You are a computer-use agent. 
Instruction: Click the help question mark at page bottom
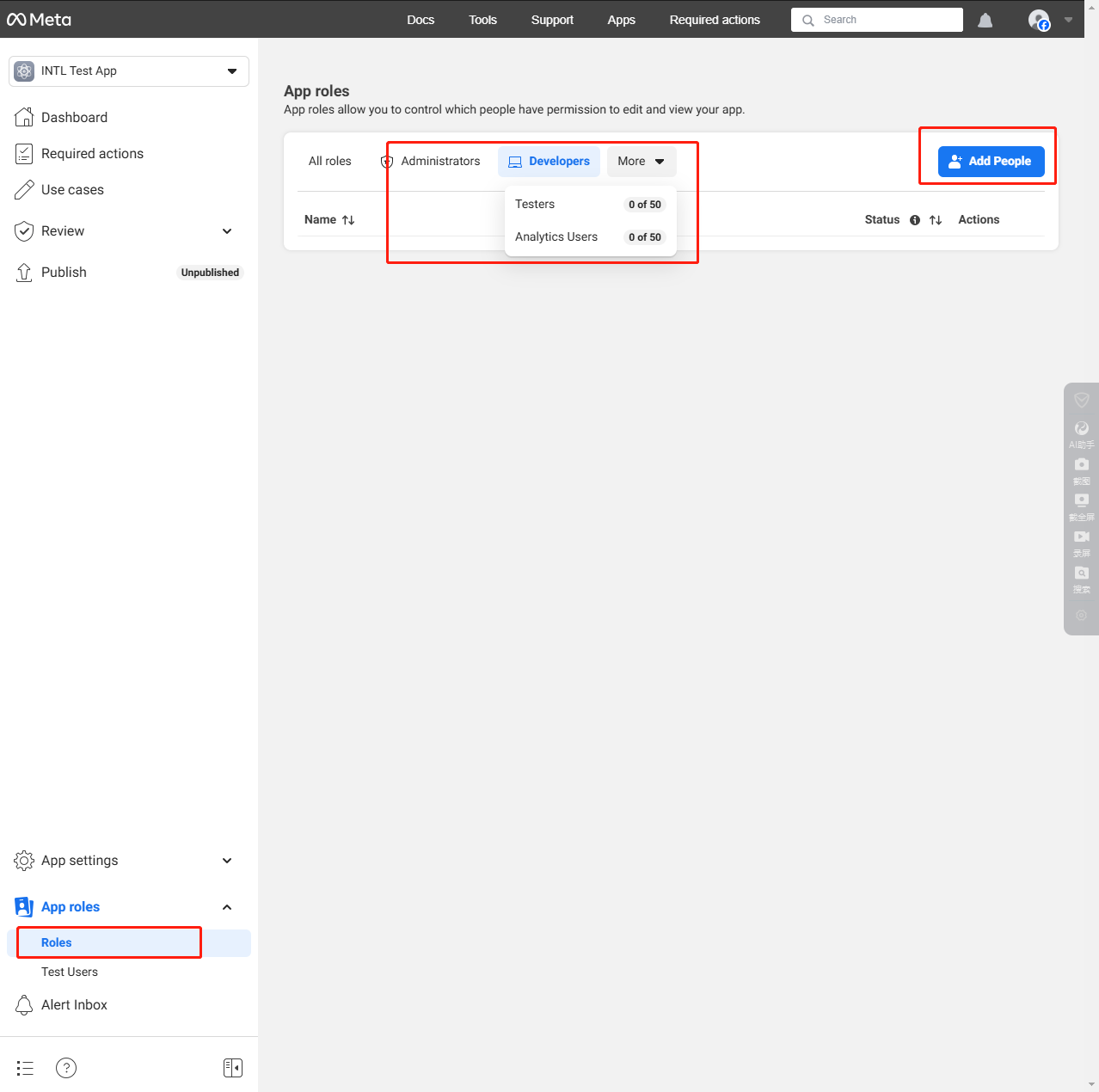tap(66, 1067)
